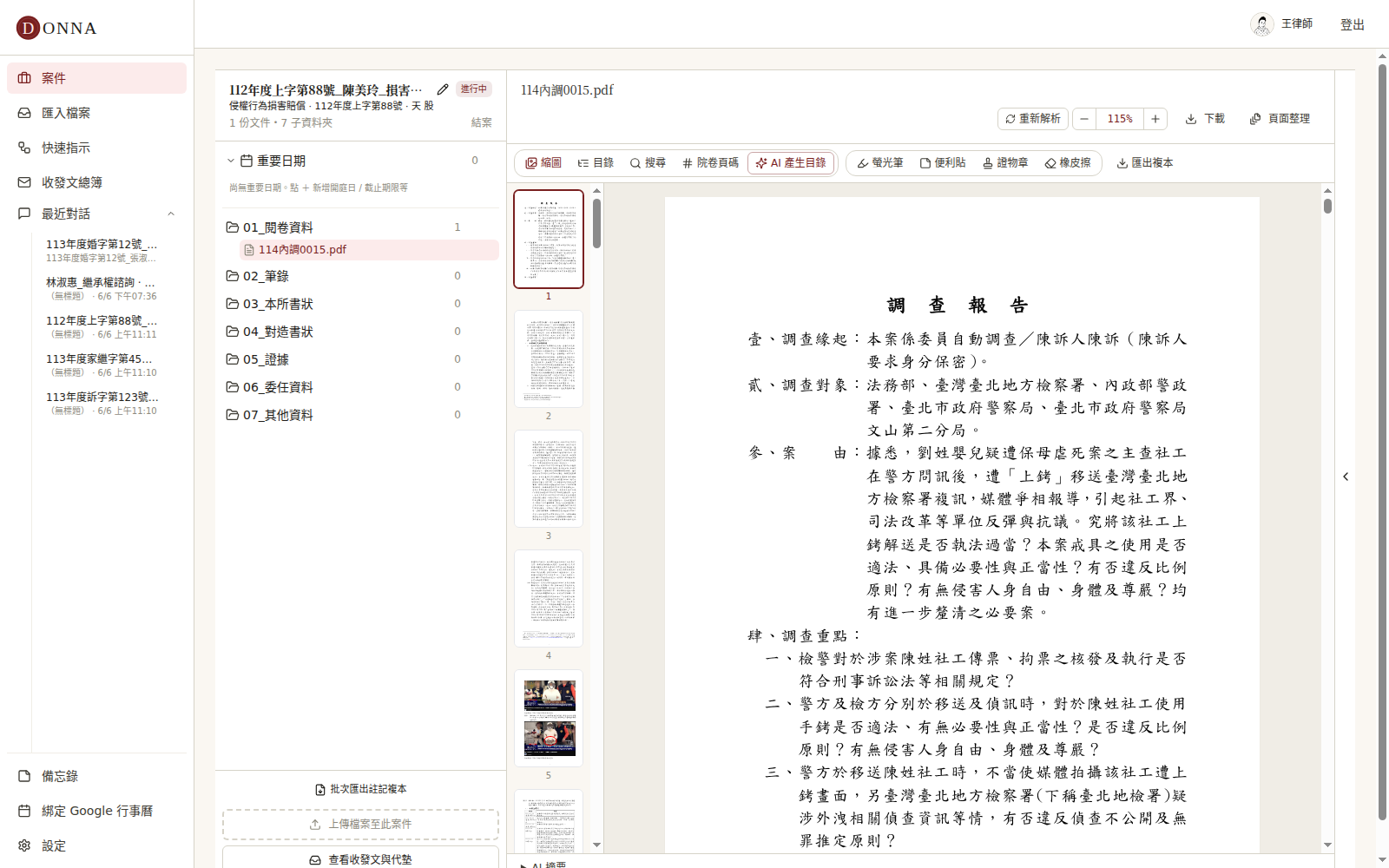Collapse the 最近對話 recent chats section
The image size is (1389, 868).
click(171, 214)
